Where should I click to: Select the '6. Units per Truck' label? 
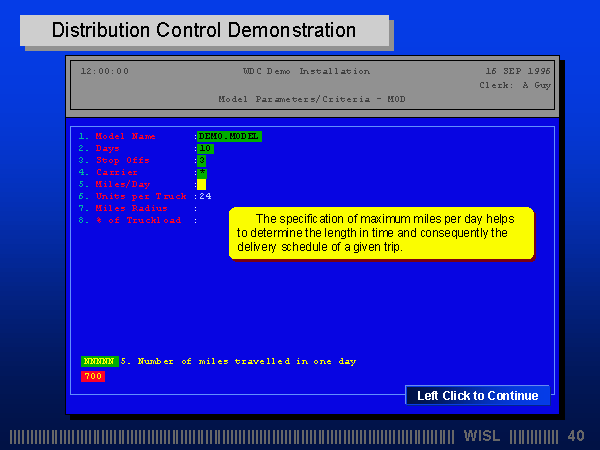pos(132,196)
